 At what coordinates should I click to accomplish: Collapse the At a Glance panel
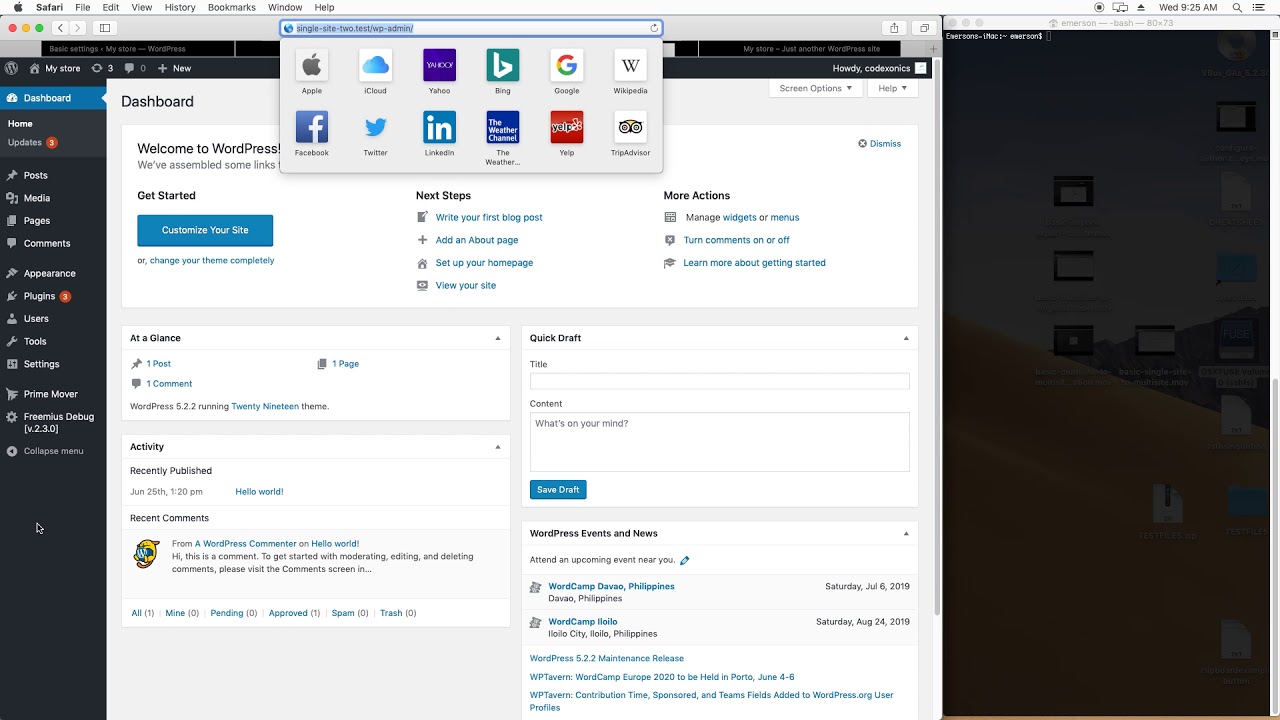[x=498, y=338]
